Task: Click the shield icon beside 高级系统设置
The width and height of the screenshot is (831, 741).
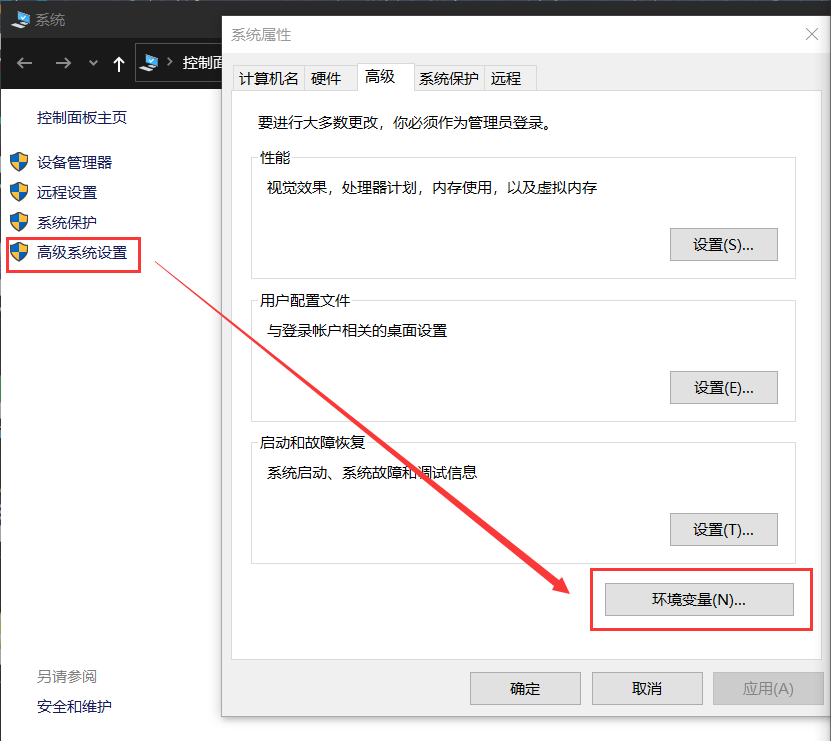Action: tap(19, 252)
